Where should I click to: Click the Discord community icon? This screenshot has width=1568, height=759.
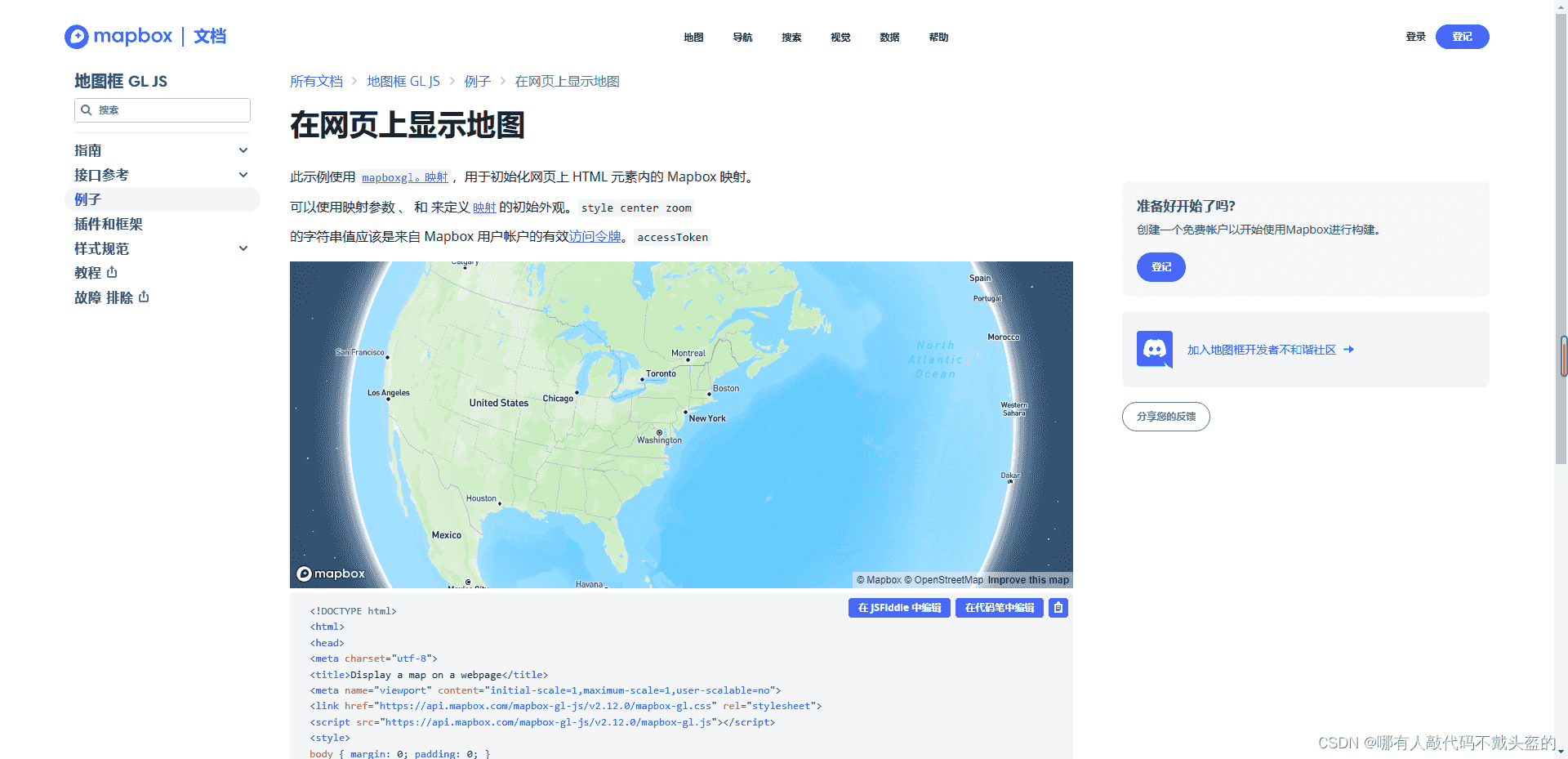click(x=1154, y=350)
